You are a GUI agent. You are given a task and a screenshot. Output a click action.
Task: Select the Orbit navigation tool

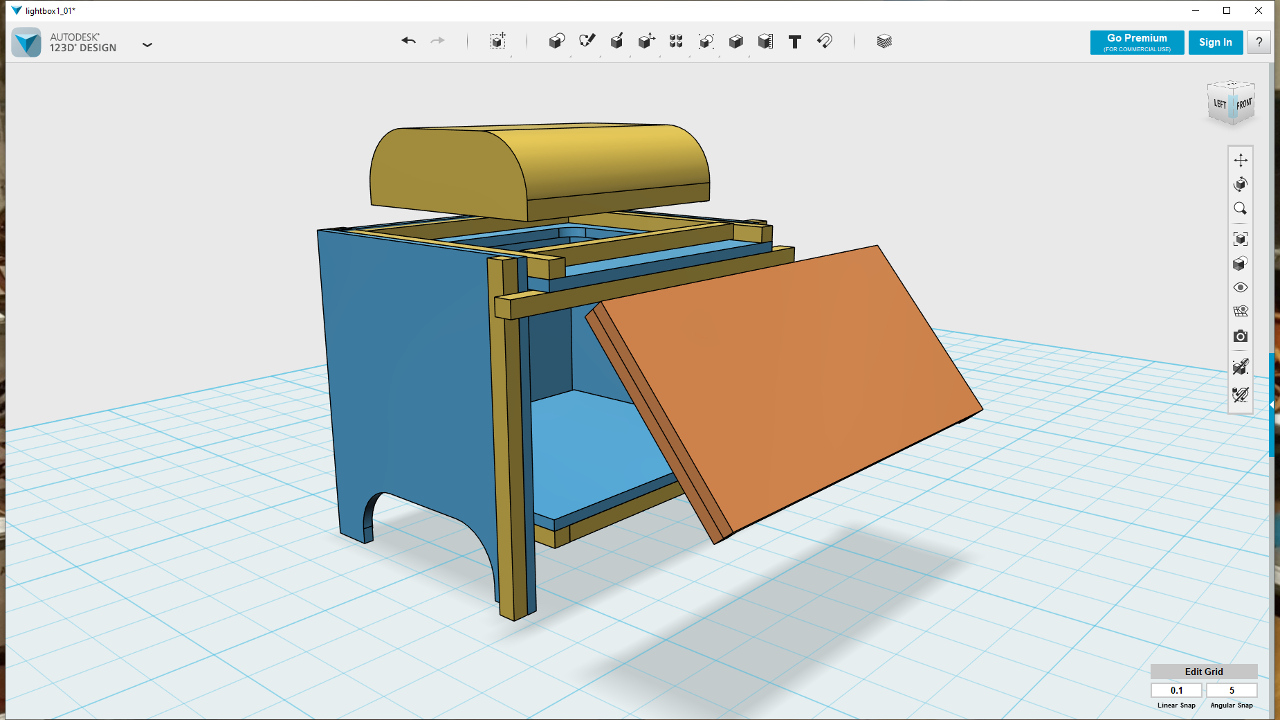tap(1241, 184)
